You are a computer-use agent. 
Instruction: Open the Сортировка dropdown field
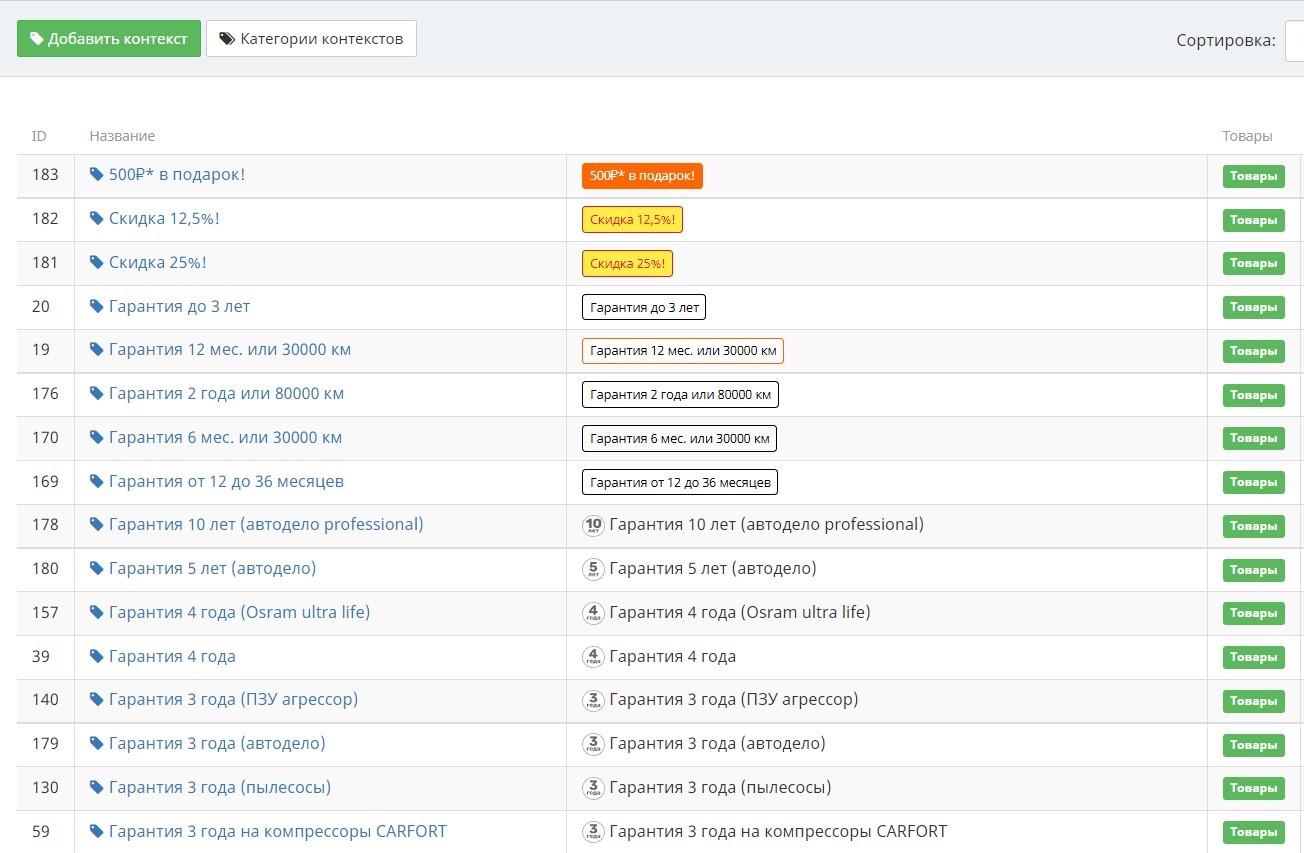[x=1294, y=41]
